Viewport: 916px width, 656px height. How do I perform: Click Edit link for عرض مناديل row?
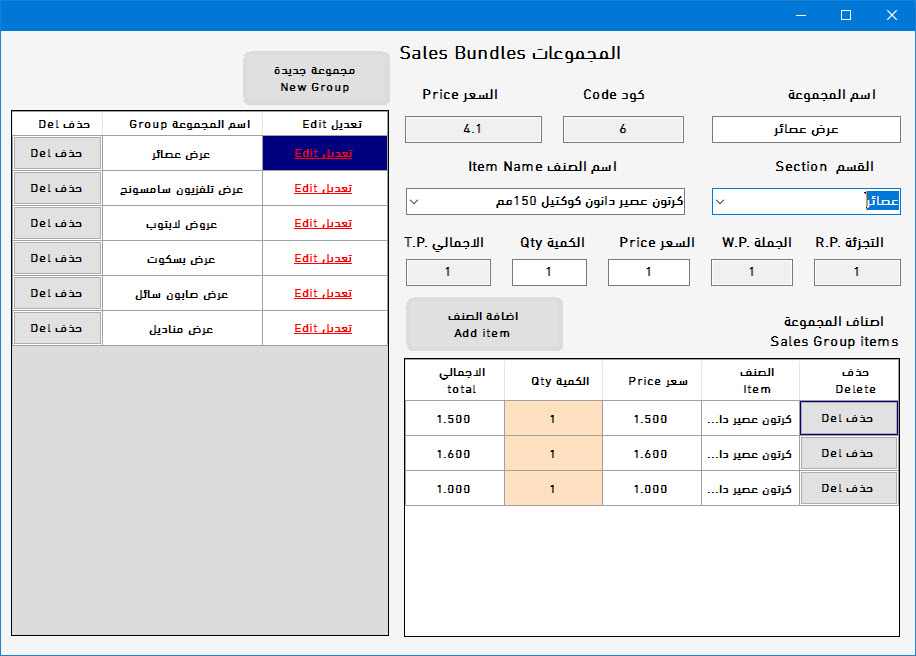(x=323, y=328)
